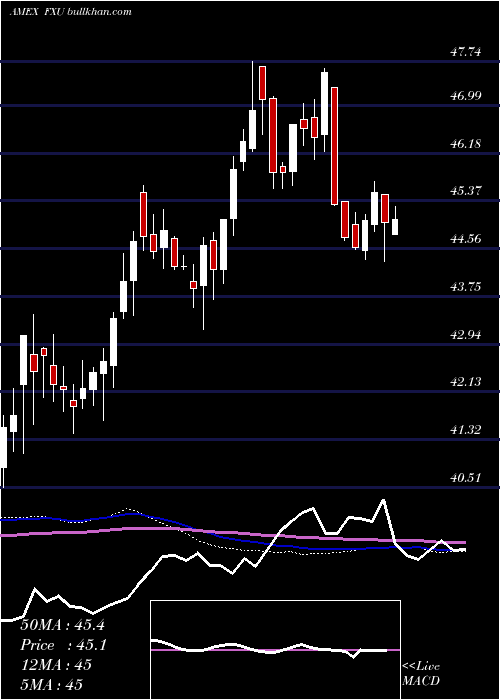The width and height of the screenshot is (500, 700).
Task: Select the 44.56 price axis label
Action: pyautogui.click(x=466, y=239)
